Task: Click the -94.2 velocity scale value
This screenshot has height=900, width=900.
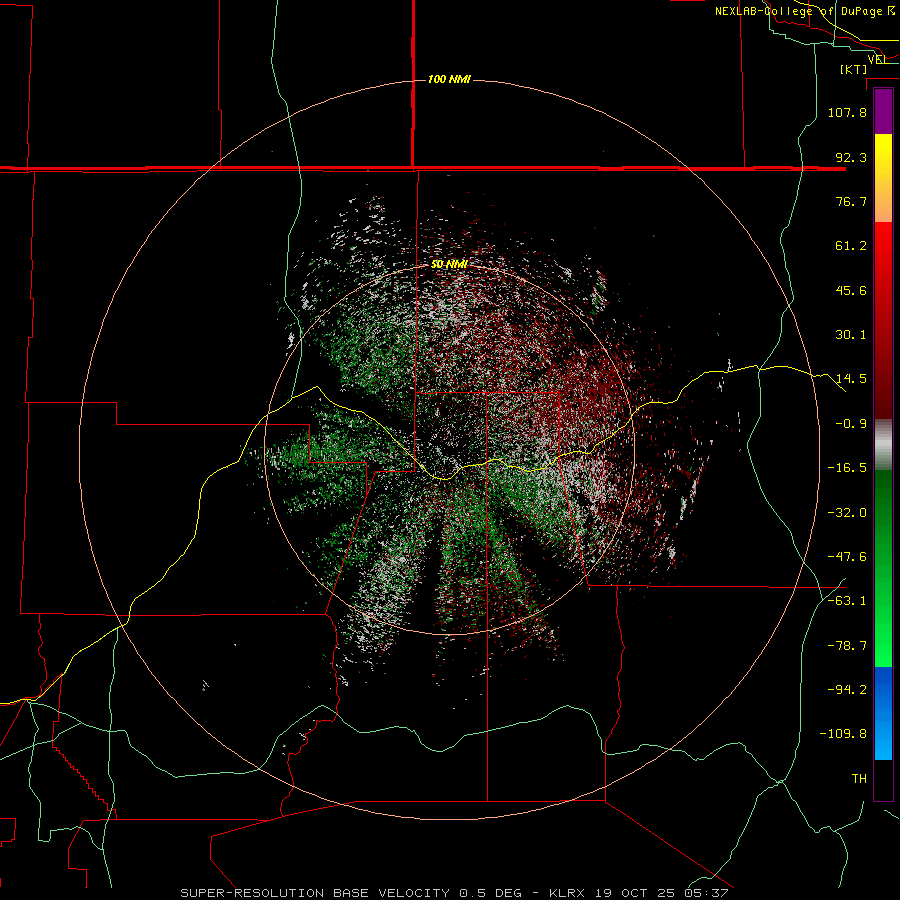Action: tap(847, 690)
